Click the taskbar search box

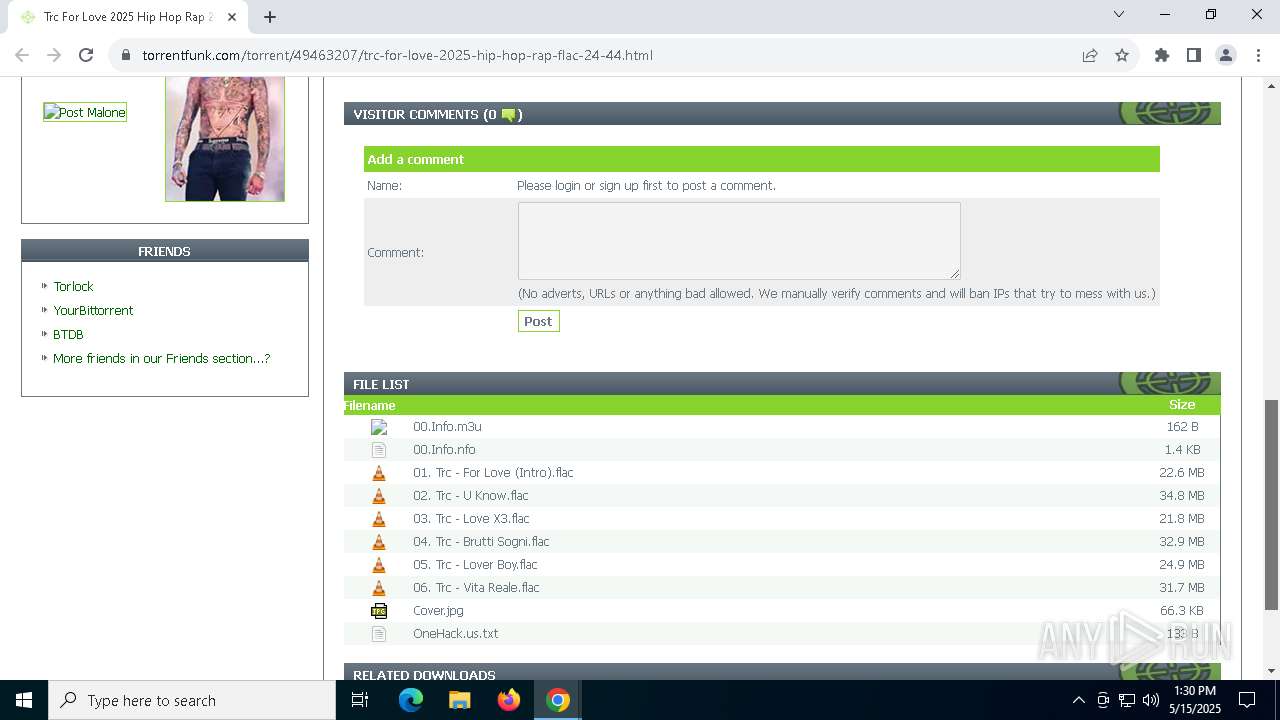pos(192,700)
